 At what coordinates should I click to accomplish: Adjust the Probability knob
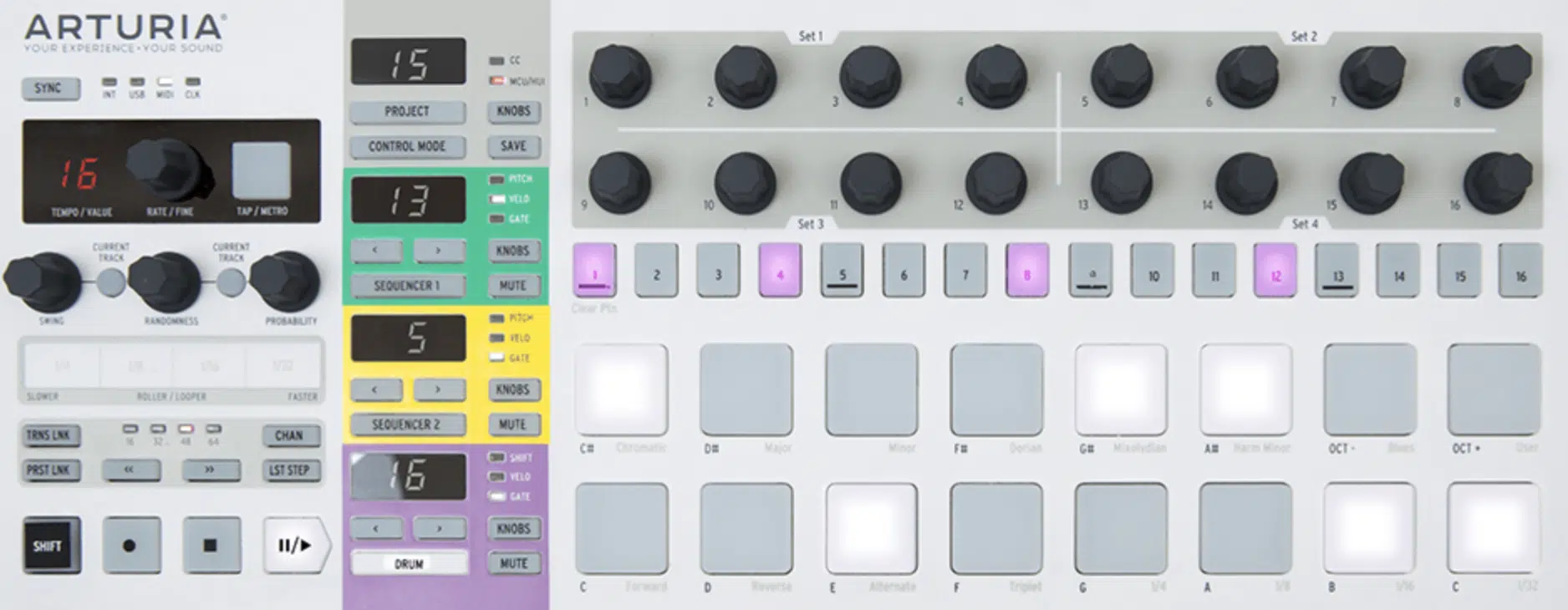coord(287,281)
